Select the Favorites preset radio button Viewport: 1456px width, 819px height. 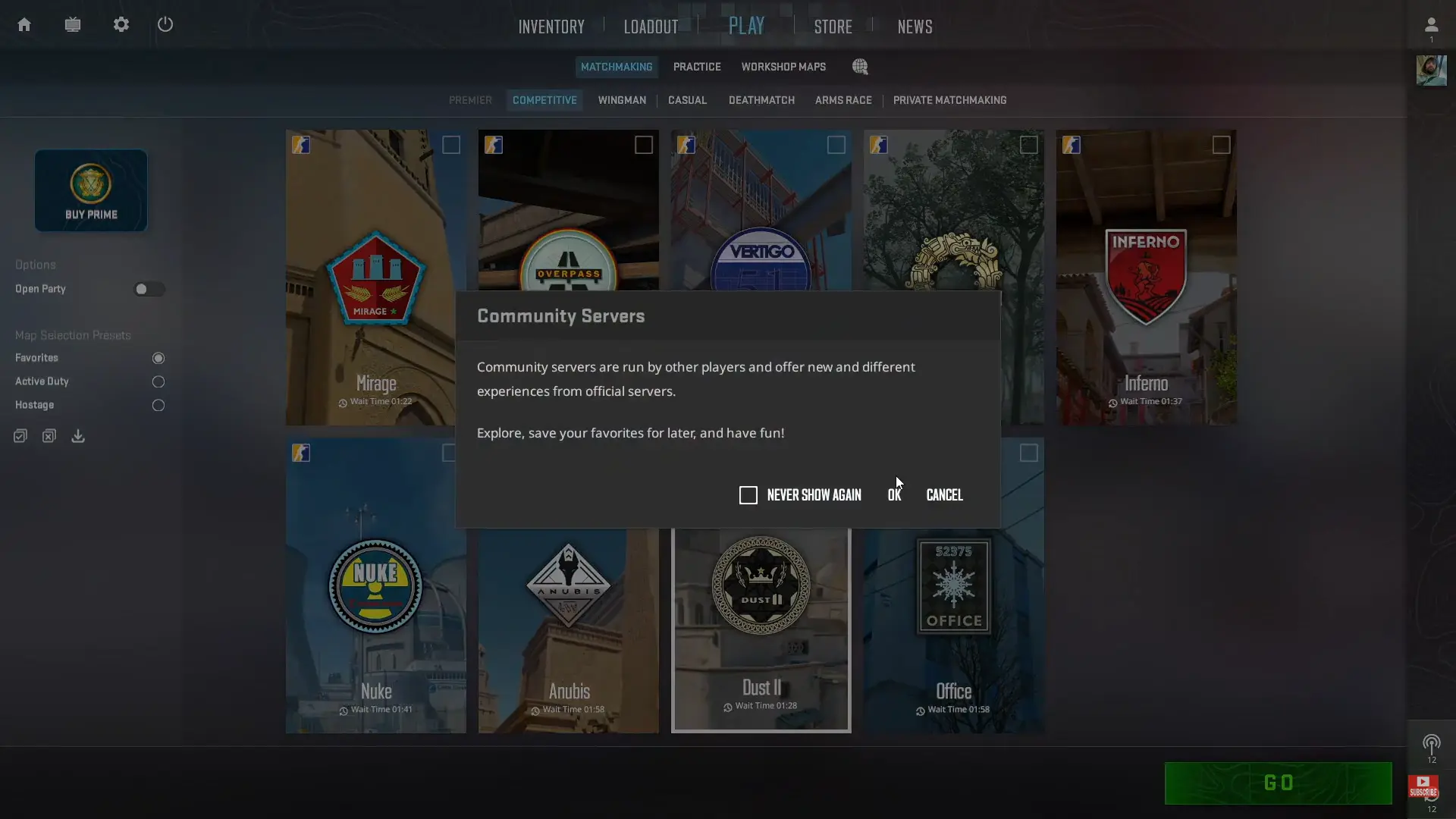coord(158,358)
